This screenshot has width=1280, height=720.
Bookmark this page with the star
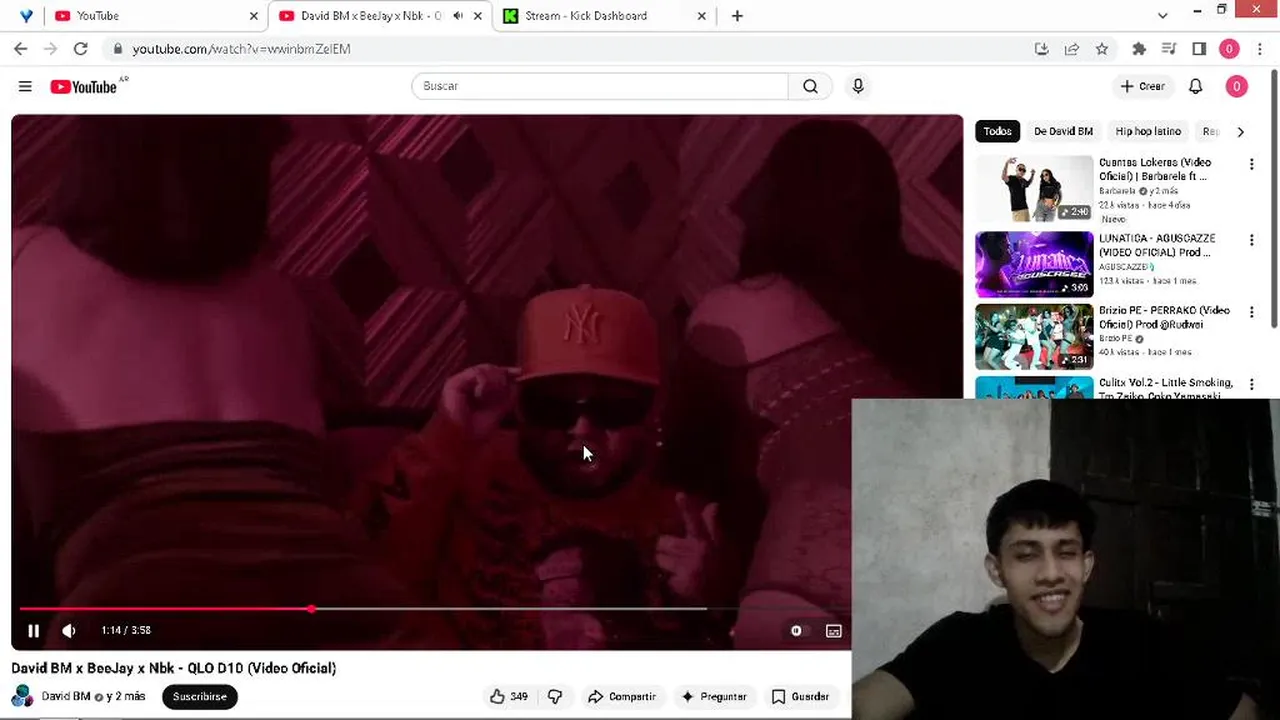tap(1101, 48)
